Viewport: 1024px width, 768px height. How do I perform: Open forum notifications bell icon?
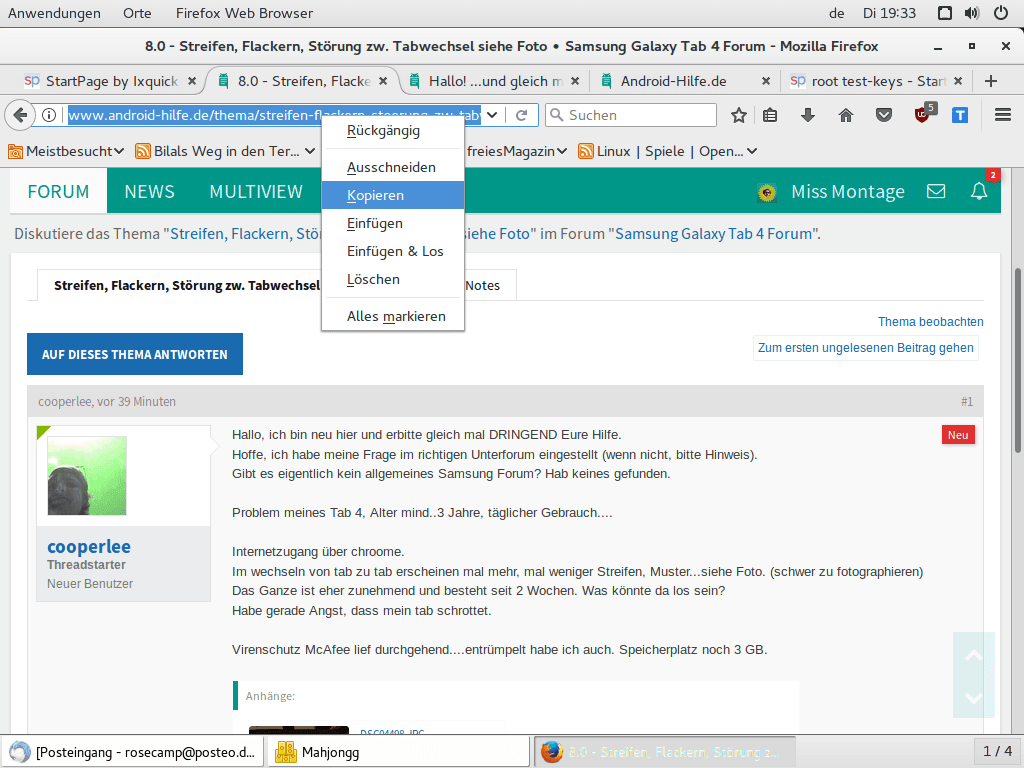(x=979, y=191)
